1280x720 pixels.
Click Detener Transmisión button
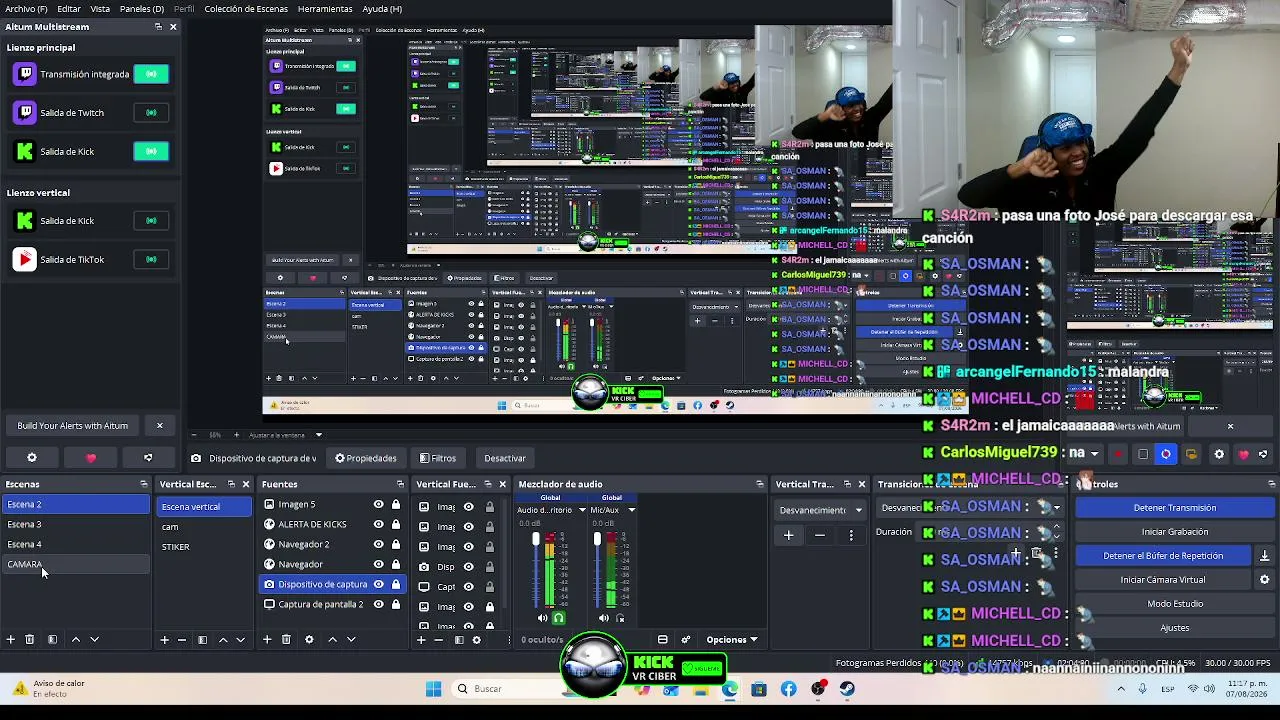[x=1174, y=508]
